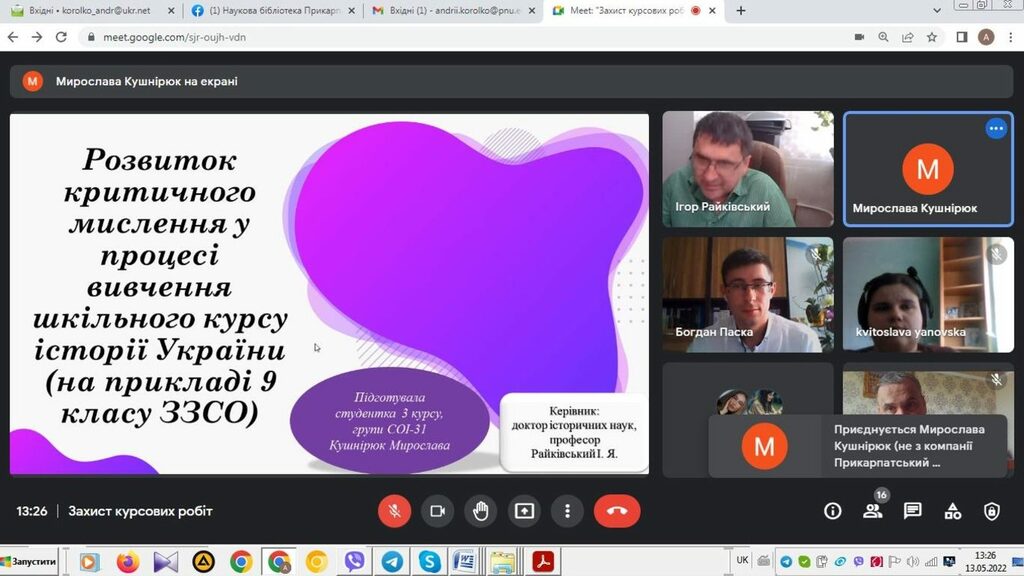Bookmark this page with the star icon
The height and width of the screenshot is (576, 1024).
932,37
